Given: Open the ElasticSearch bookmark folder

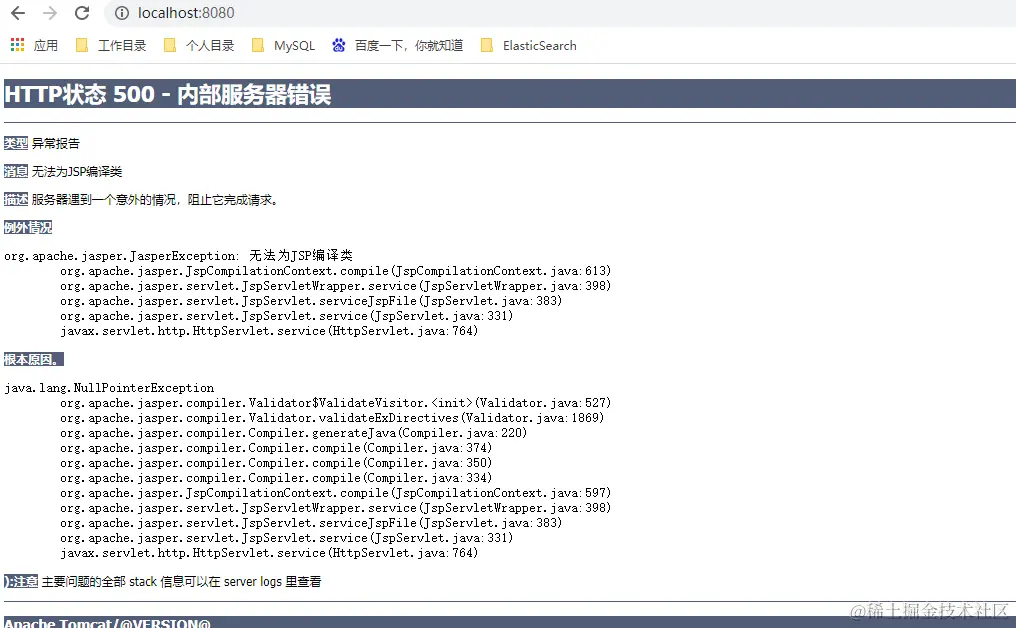Looking at the screenshot, I should (x=529, y=45).
